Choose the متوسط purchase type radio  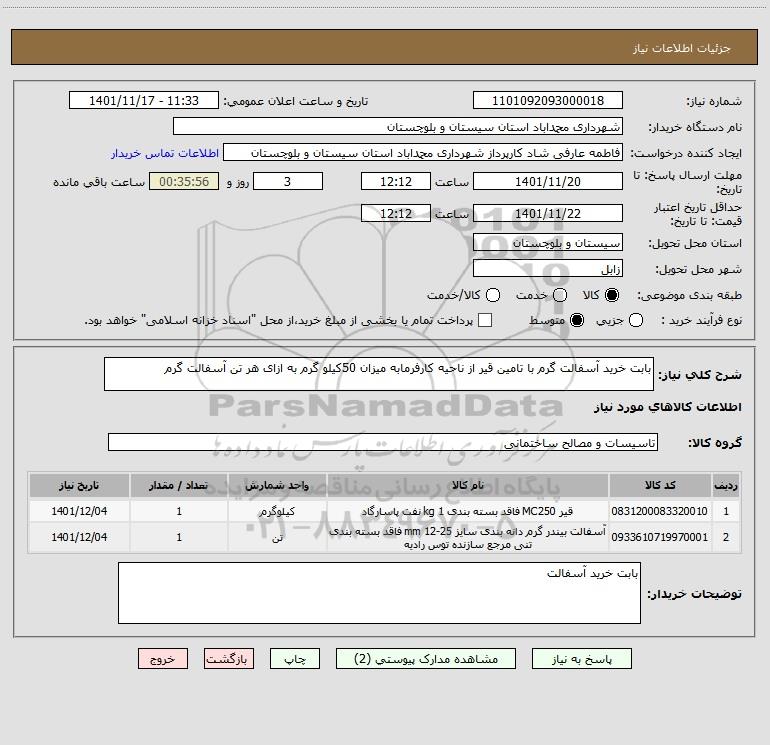pyautogui.click(x=577, y=320)
